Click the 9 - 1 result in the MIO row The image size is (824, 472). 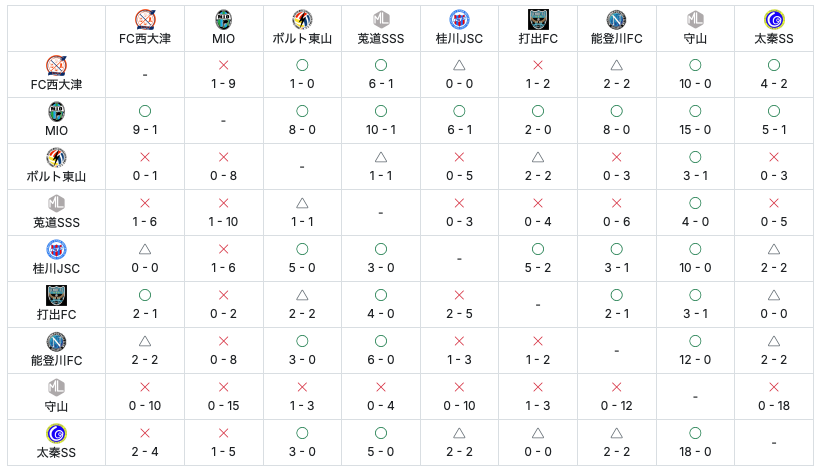146,130
